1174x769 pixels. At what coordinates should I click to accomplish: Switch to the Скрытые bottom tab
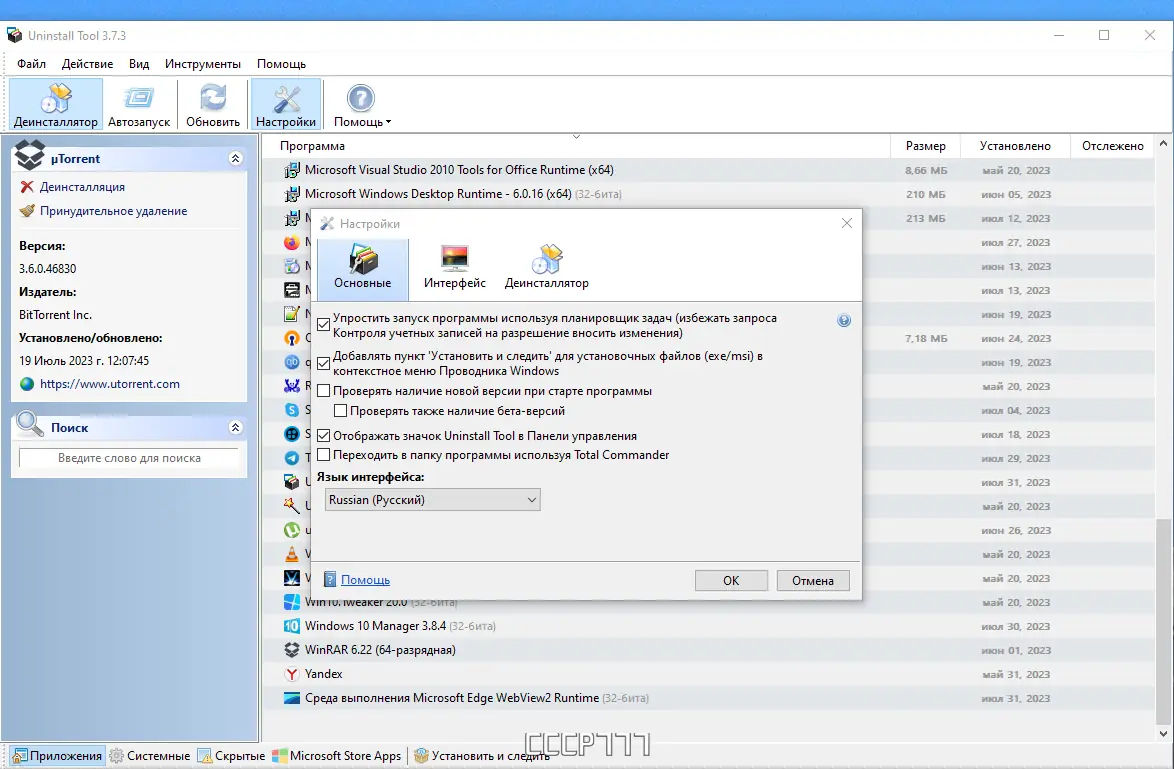pos(231,756)
